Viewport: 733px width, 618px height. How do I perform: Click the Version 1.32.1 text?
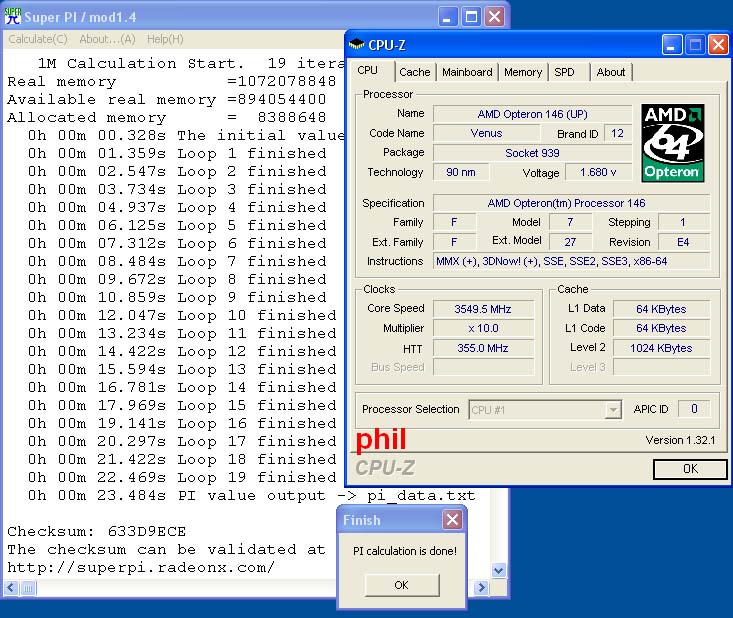tap(680, 440)
